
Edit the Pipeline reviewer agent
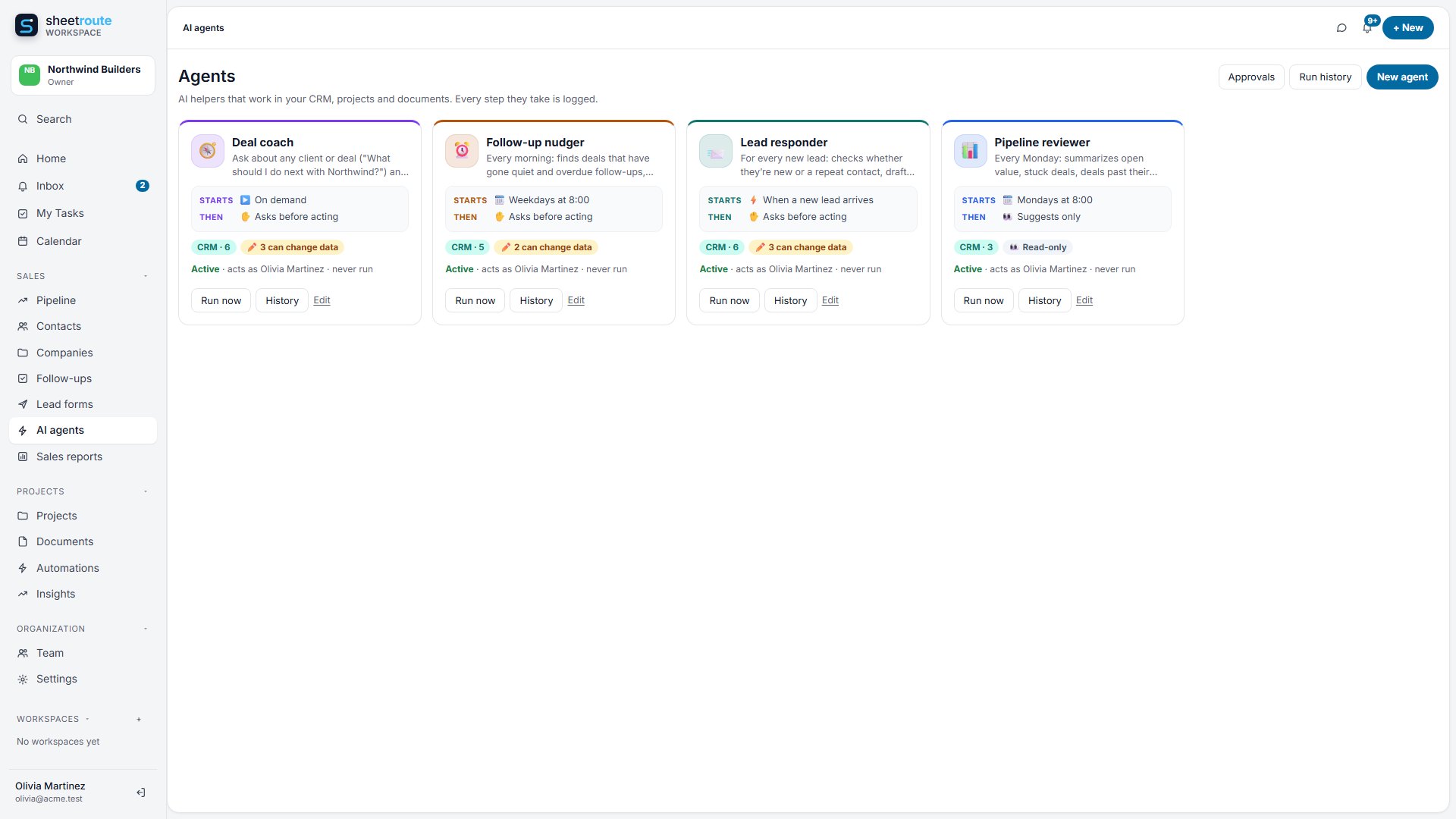[x=1084, y=300]
